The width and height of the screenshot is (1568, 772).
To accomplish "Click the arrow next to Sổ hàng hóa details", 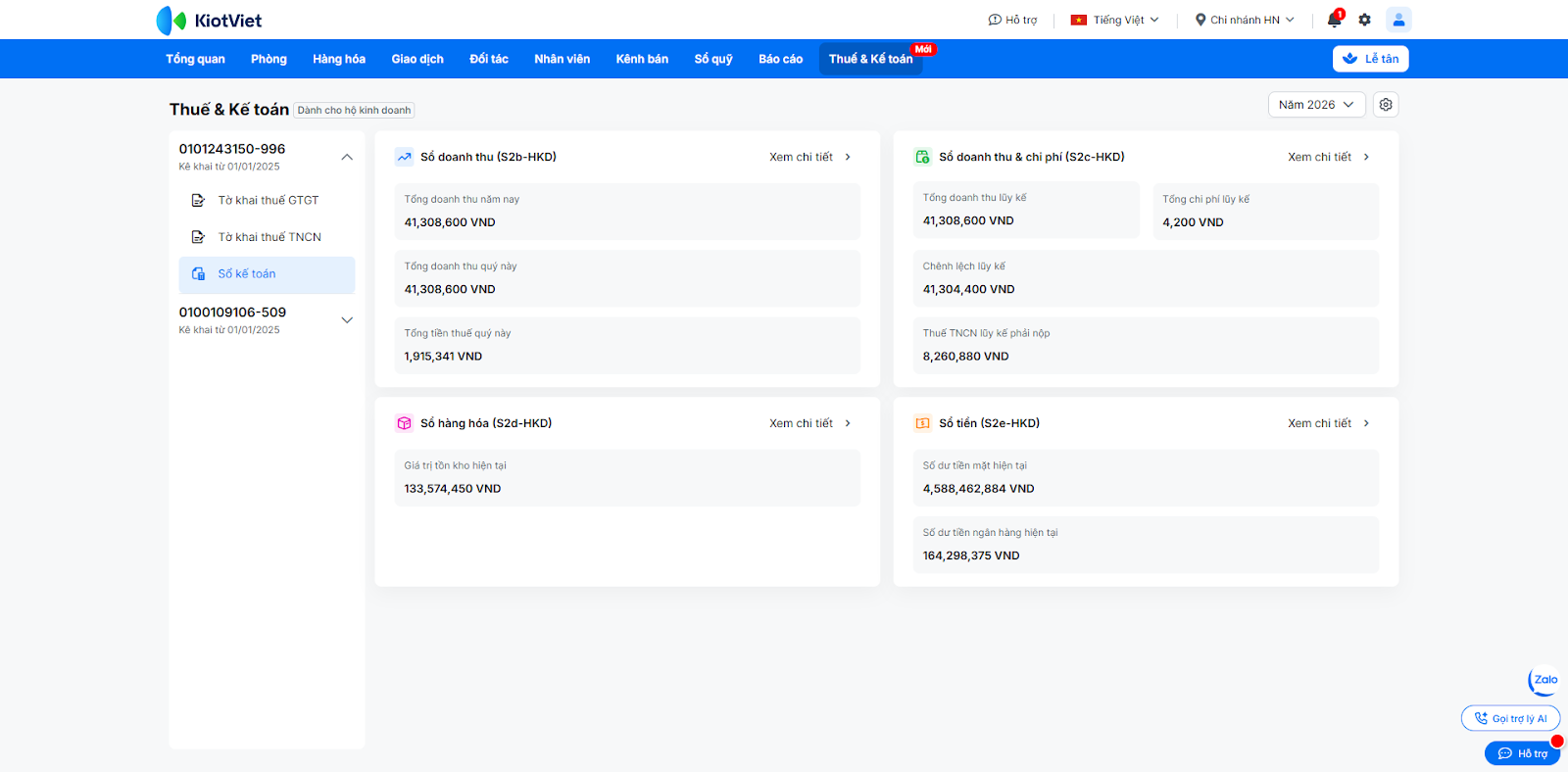I will click(x=848, y=423).
